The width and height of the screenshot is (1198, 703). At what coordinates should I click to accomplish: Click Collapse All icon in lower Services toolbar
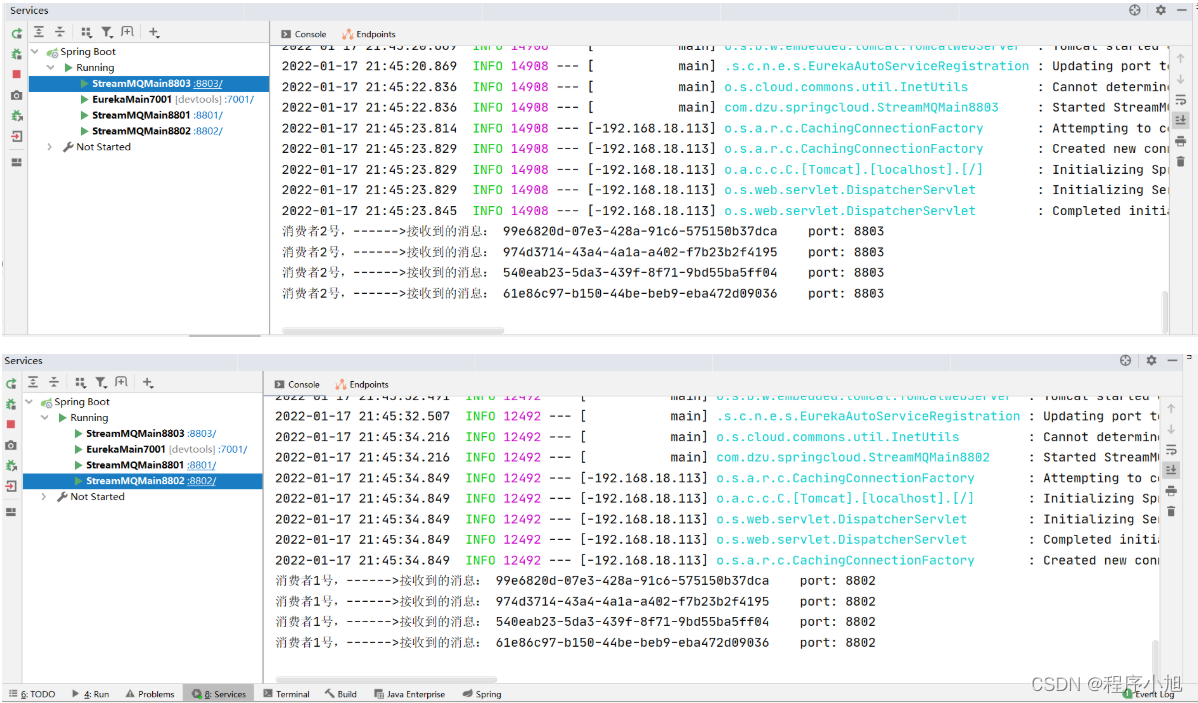[53, 382]
